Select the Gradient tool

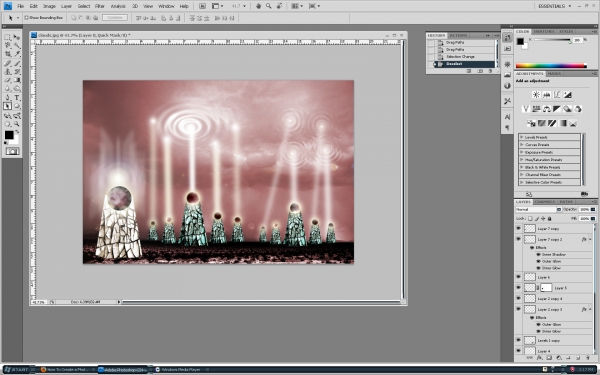pos(16,80)
